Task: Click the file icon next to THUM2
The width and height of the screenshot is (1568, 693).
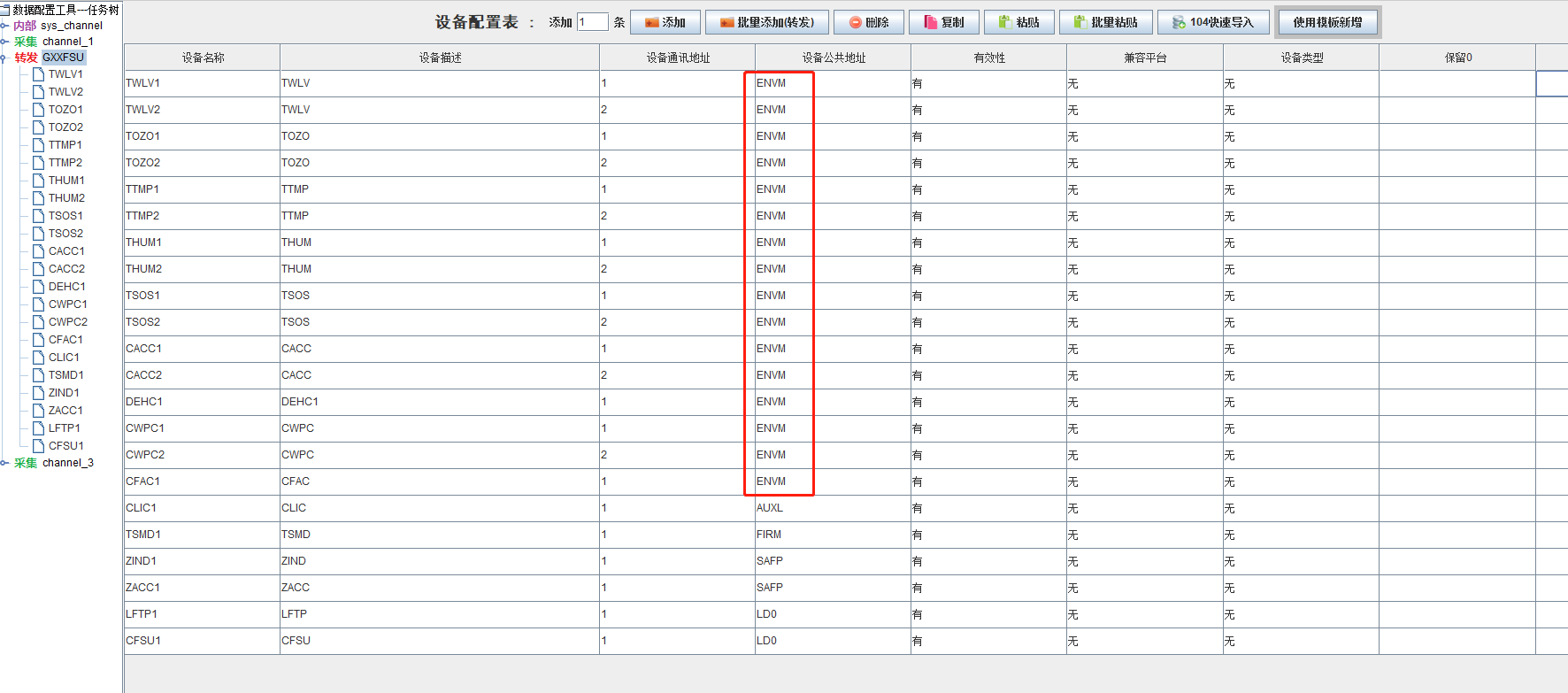Action: coord(38,198)
